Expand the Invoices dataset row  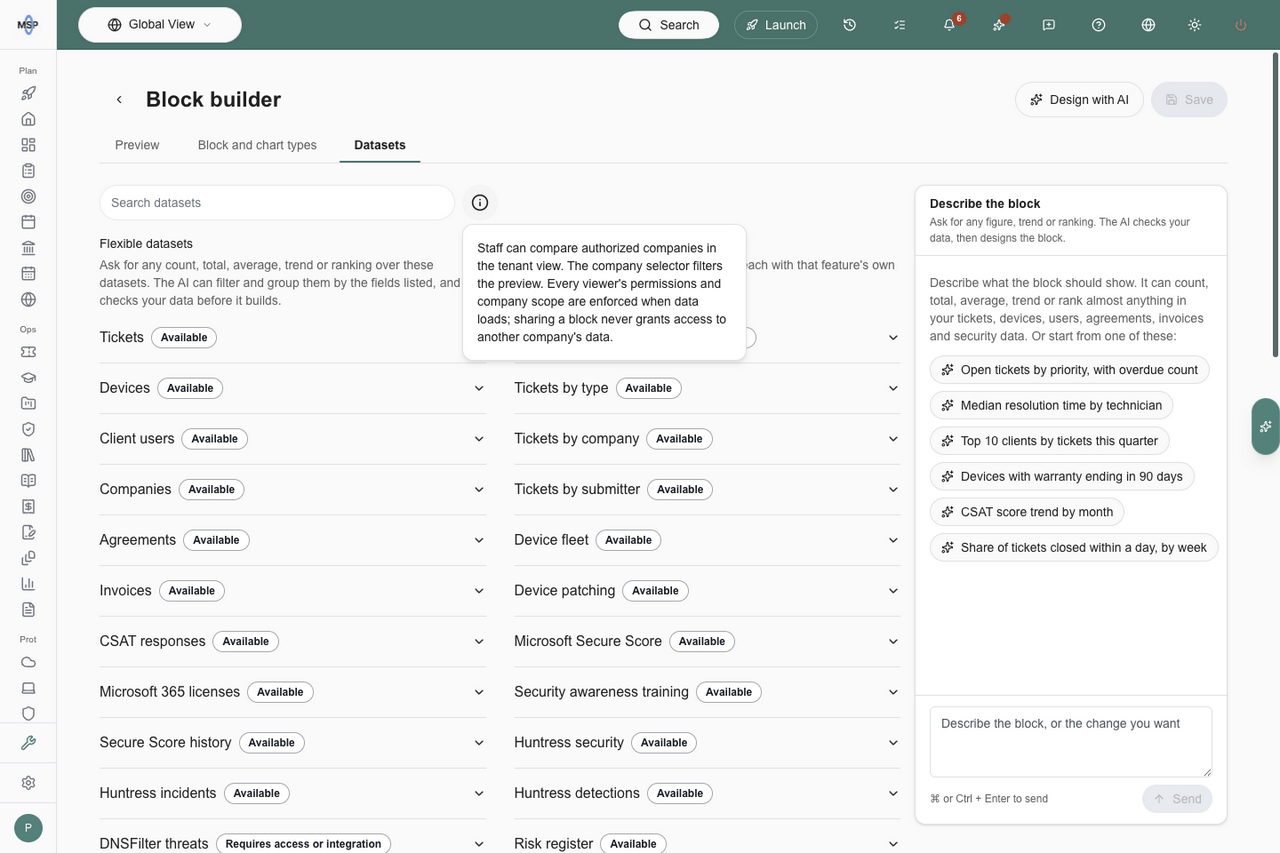tap(293, 591)
